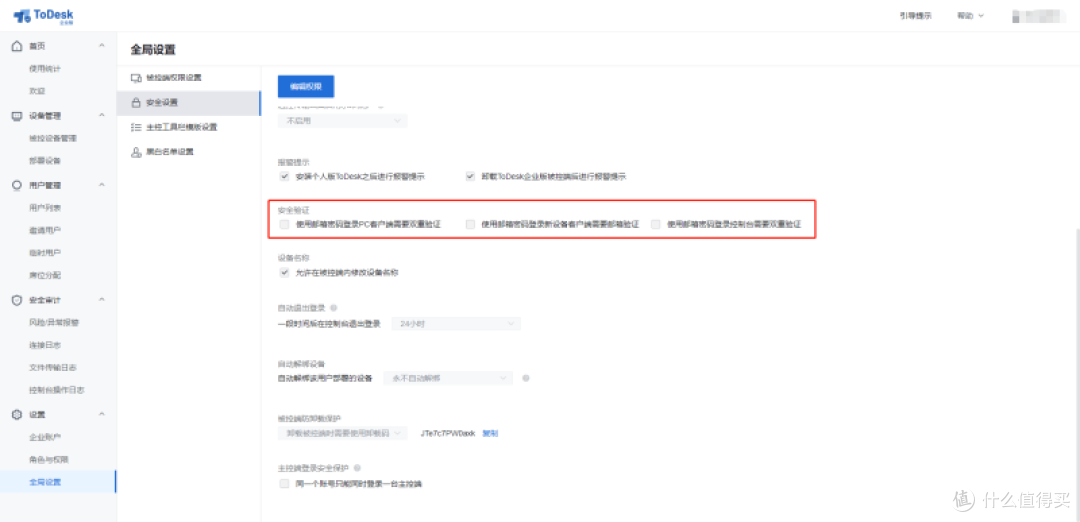Collapse the 设置 section chevron
This screenshot has width=1080, height=522.
pos(102,415)
